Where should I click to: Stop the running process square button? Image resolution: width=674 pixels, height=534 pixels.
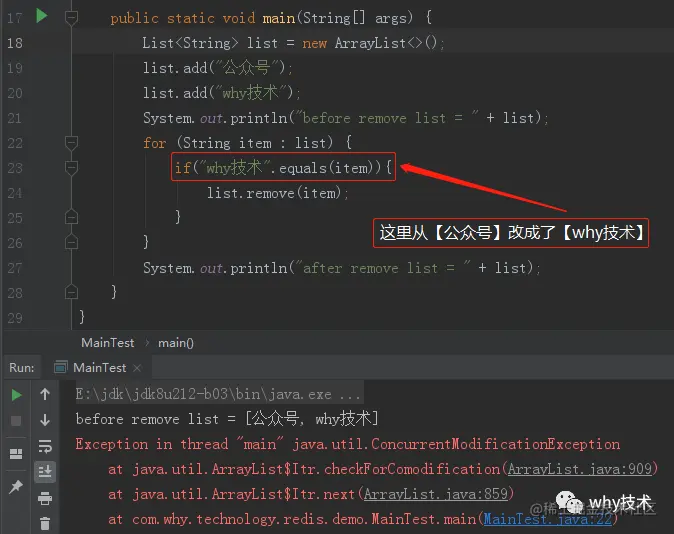pyautogui.click(x=16, y=420)
